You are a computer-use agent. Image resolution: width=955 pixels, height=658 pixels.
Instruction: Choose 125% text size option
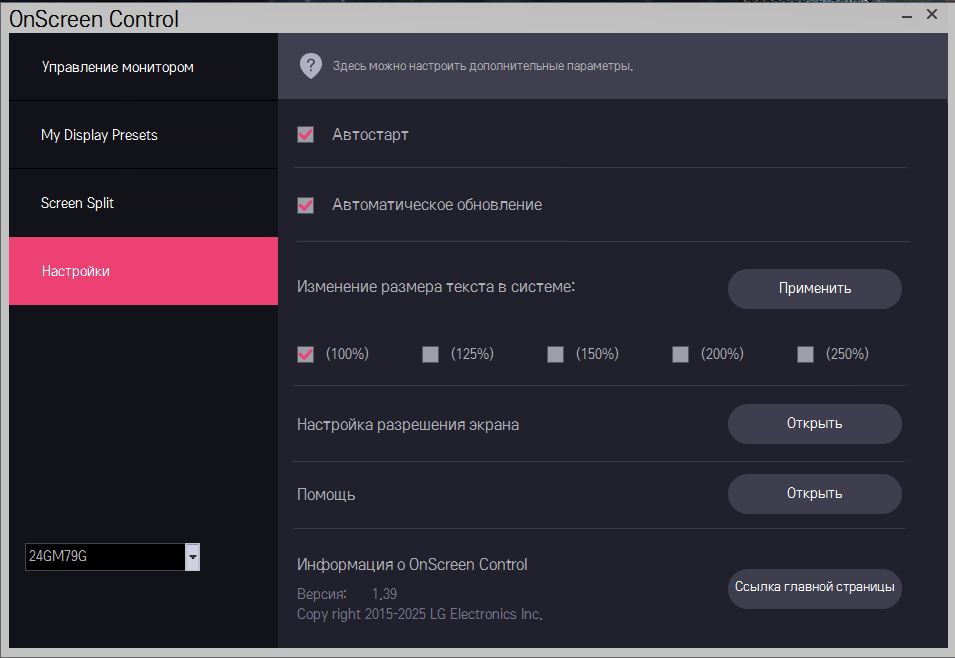(431, 354)
